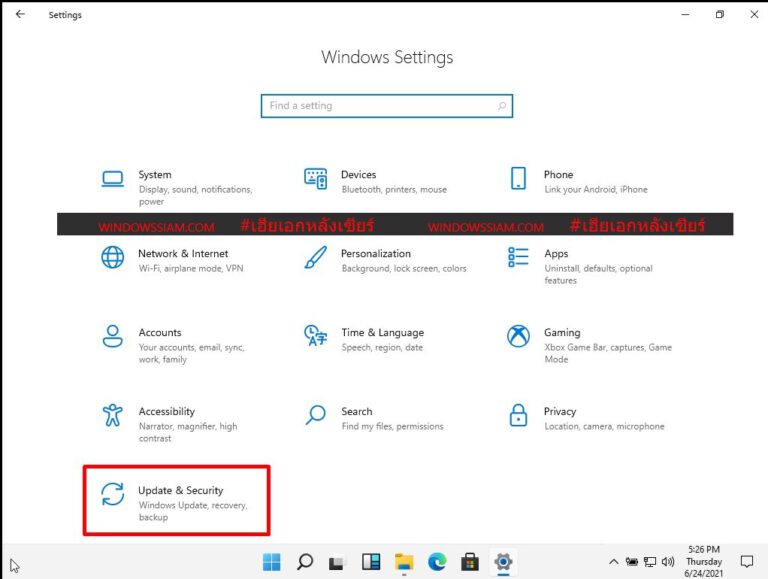
Task: Click 'Uninstall, defaults, optional features' description
Action: [x=598, y=274]
